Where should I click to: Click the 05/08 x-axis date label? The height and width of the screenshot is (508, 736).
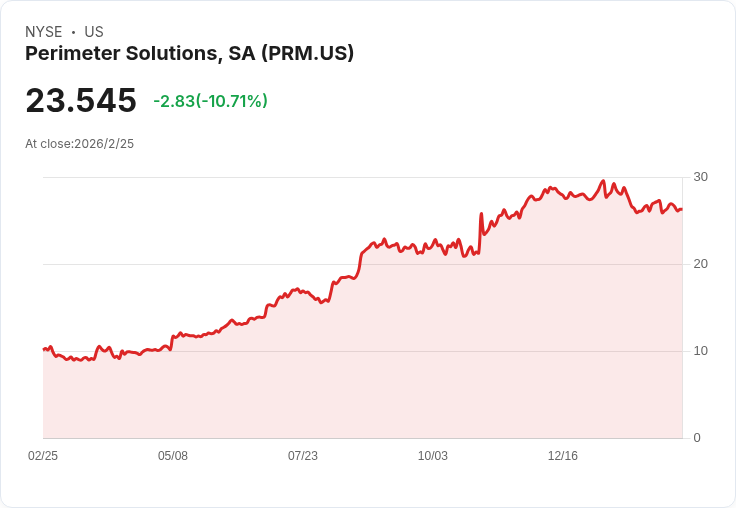click(x=173, y=455)
